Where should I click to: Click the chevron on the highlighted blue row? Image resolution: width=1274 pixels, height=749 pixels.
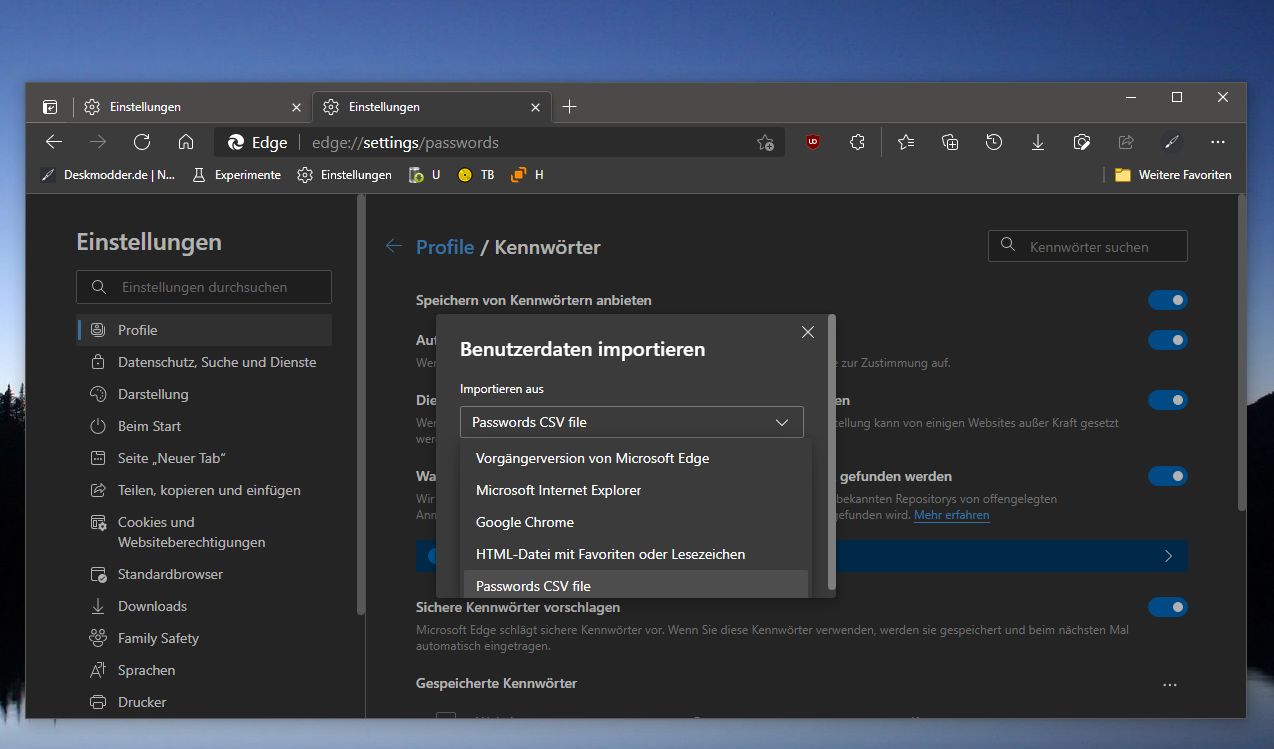[1168, 556]
